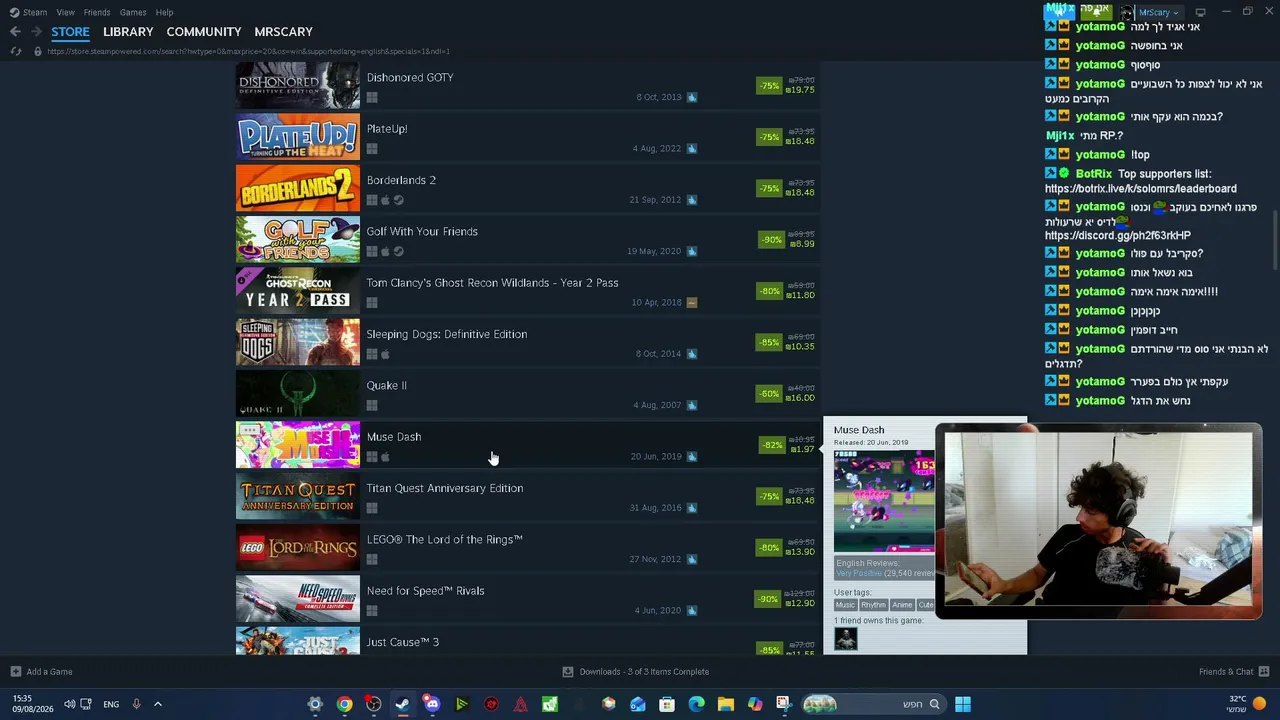Click the Mac icon under Sleeping Dogs

pos(385,354)
